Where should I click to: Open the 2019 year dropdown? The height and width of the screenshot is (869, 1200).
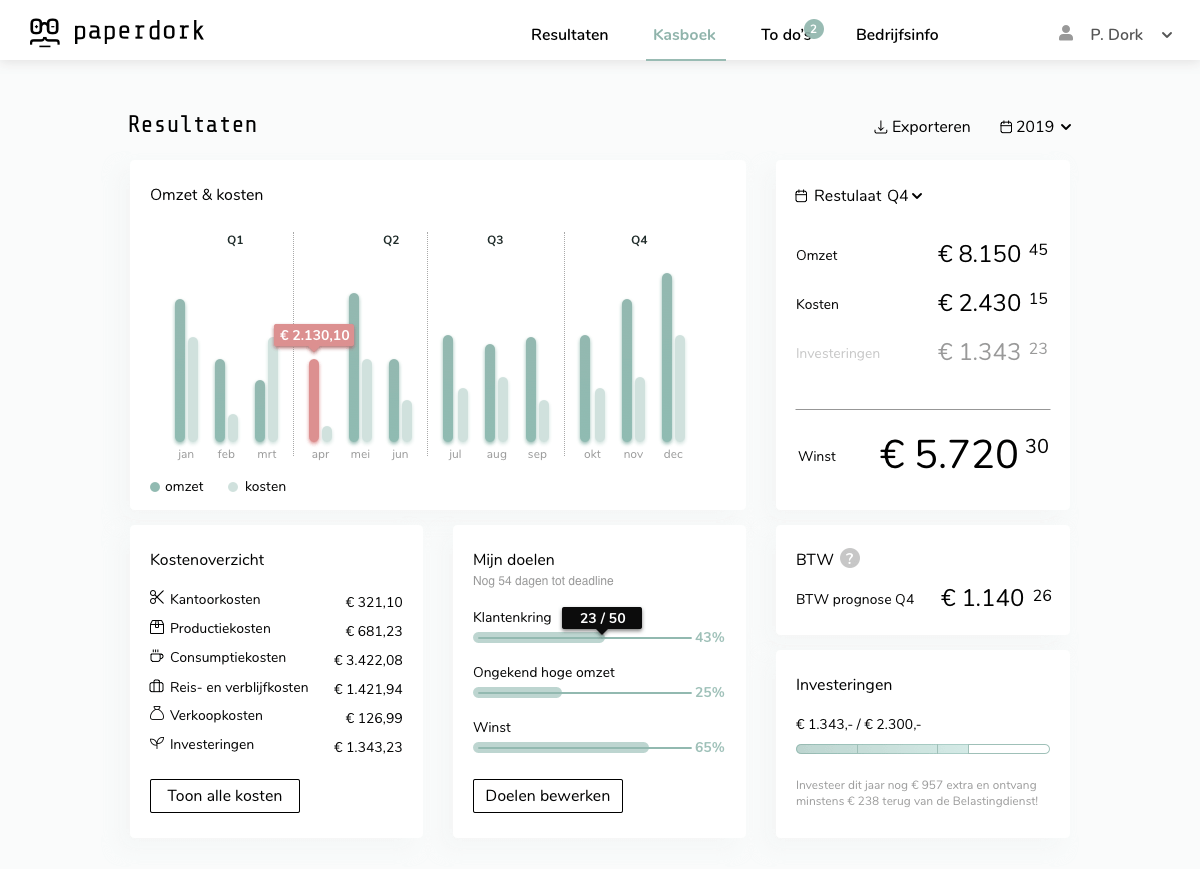point(1036,127)
